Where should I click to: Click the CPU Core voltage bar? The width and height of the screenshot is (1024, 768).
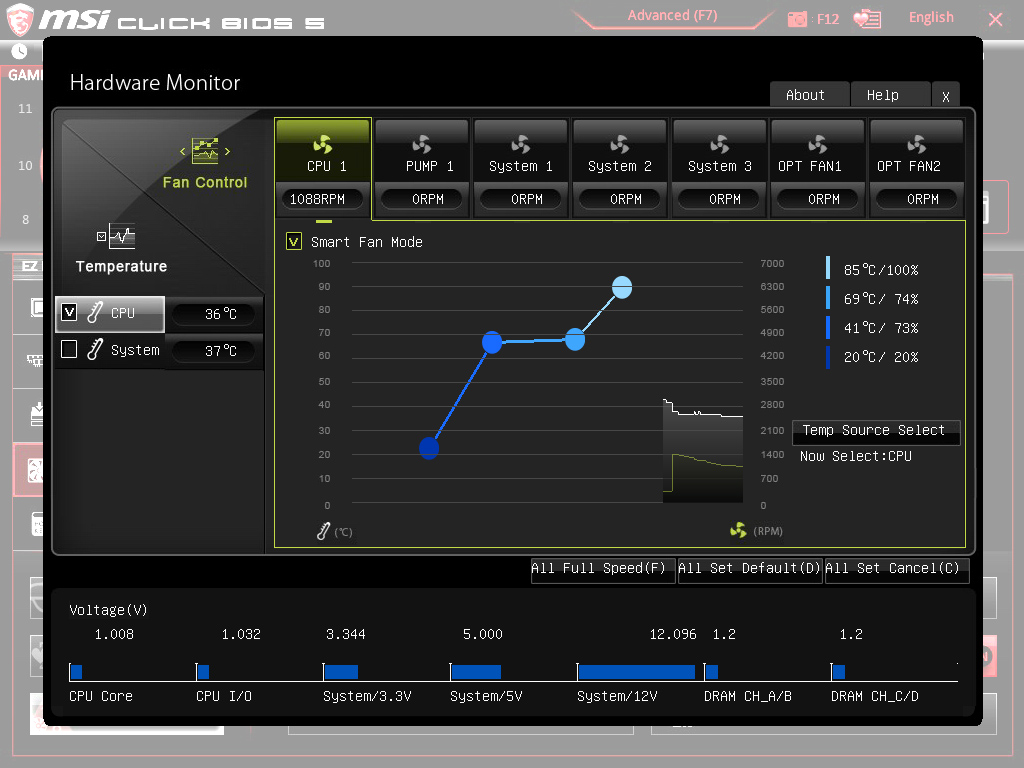pyautogui.click(x=76, y=672)
